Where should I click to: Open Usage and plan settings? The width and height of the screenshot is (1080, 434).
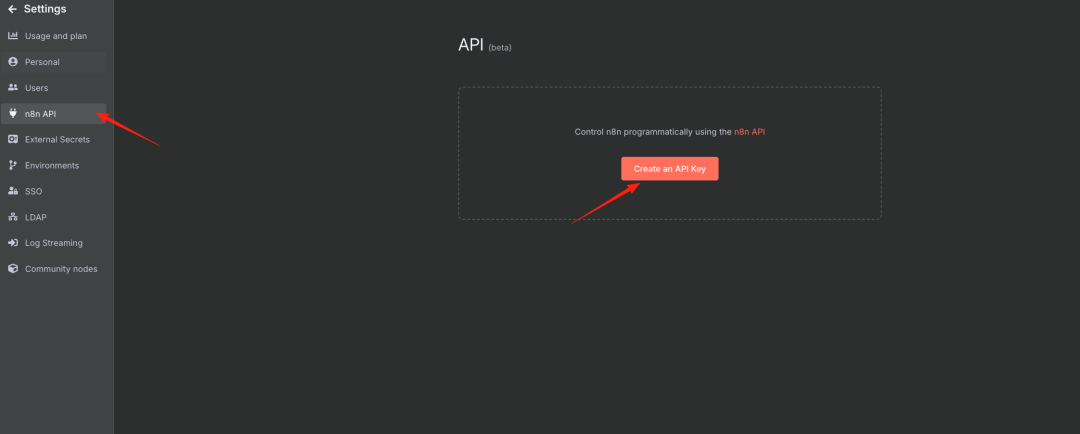click(x=54, y=36)
